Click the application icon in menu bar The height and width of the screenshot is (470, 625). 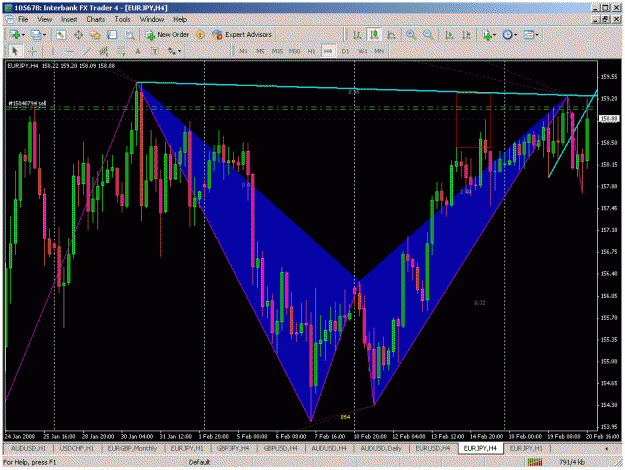(9, 20)
